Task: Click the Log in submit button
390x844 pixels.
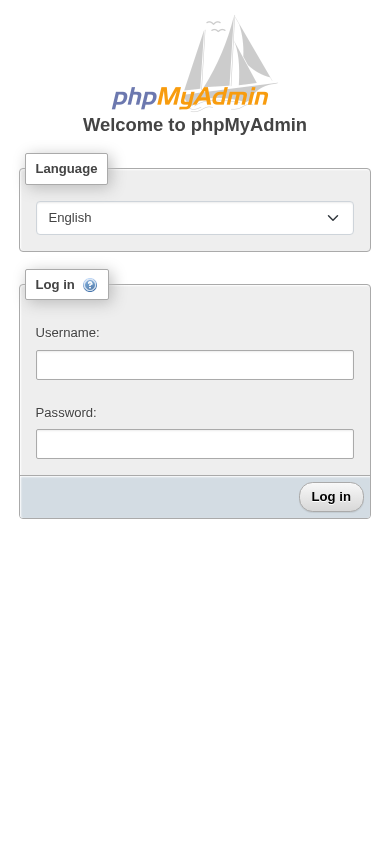Action: (331, 497)
